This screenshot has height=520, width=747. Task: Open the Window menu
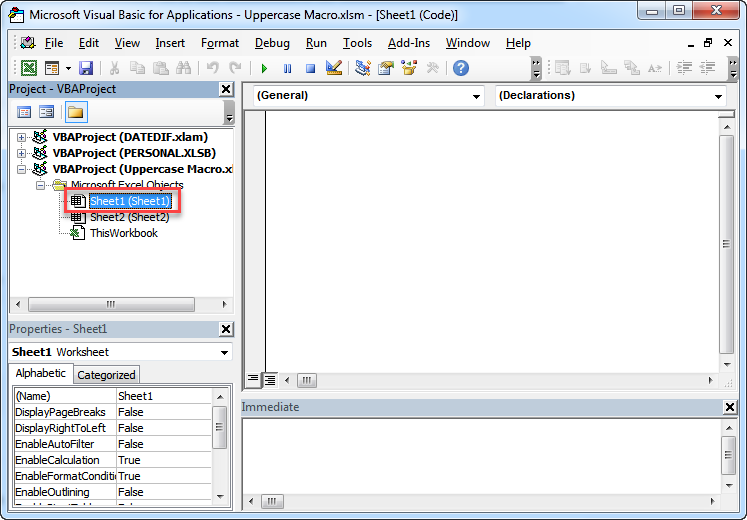click(x=468, y=43)
